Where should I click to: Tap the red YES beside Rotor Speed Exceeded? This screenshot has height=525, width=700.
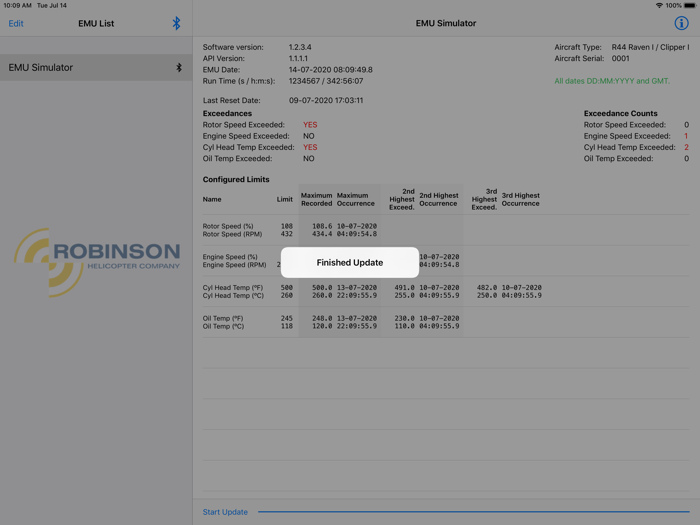(x=310, y=125)
